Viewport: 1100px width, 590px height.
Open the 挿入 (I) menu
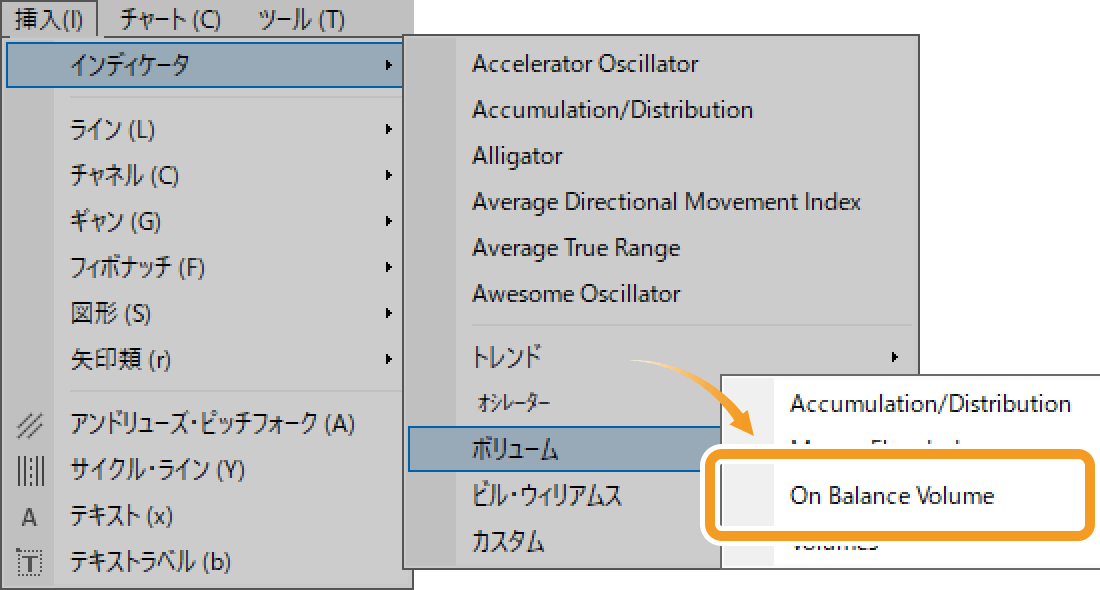pos(49,19)
